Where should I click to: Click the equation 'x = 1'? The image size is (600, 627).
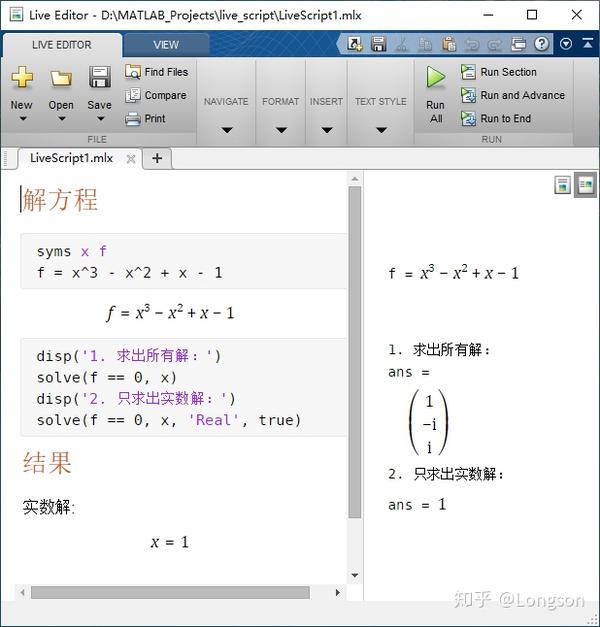click(169, 542)
